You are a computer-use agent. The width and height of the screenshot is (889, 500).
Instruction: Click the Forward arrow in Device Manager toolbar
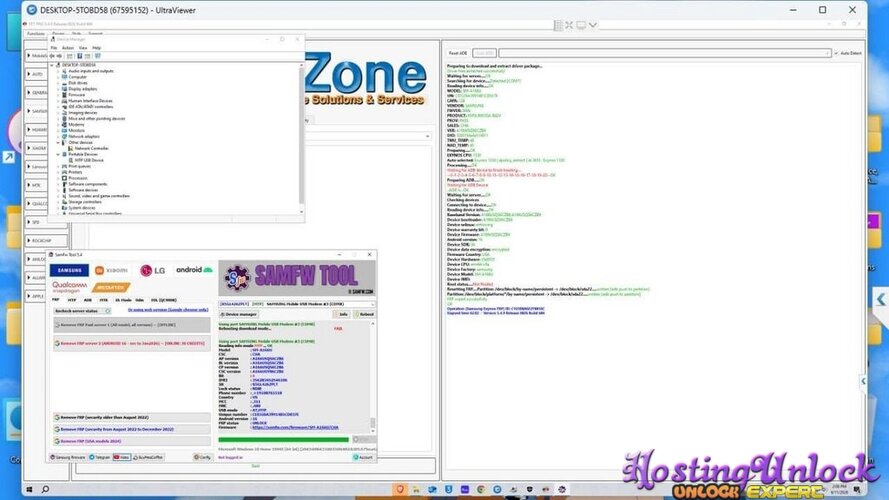point(59,56)
